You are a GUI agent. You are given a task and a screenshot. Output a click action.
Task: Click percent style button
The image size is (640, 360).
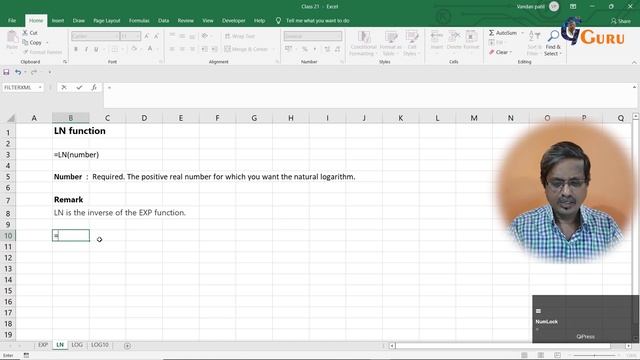pos(304,49)
